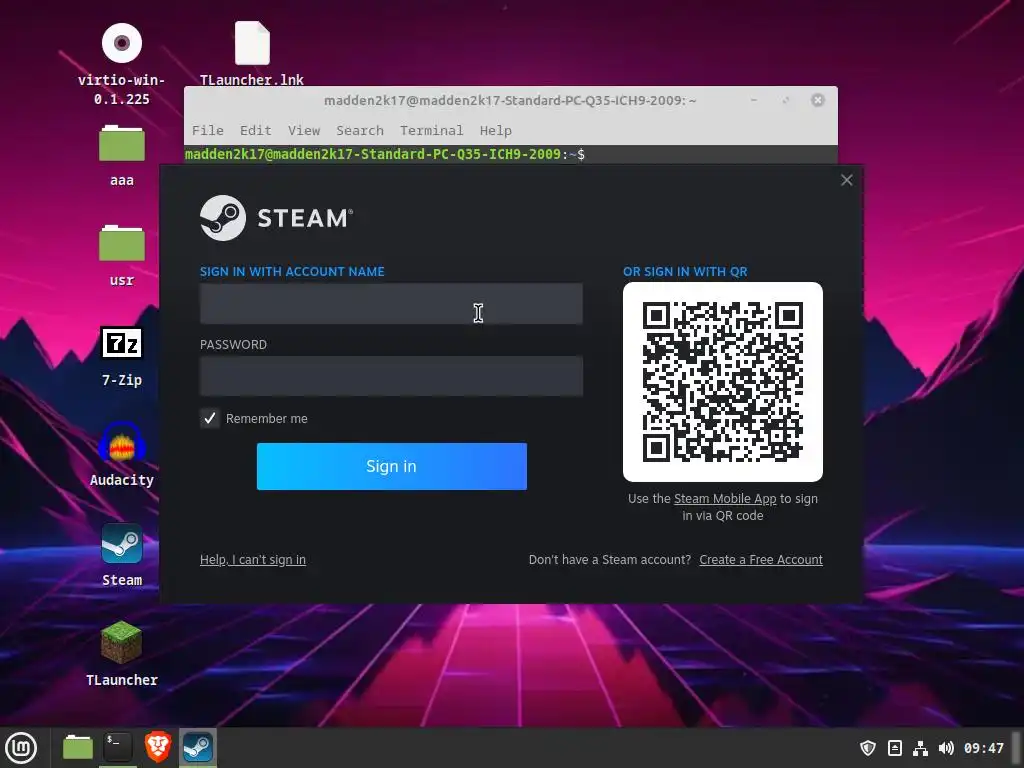
Task: Open the Terminal Search menu
Action: click(x=360, y=131)
